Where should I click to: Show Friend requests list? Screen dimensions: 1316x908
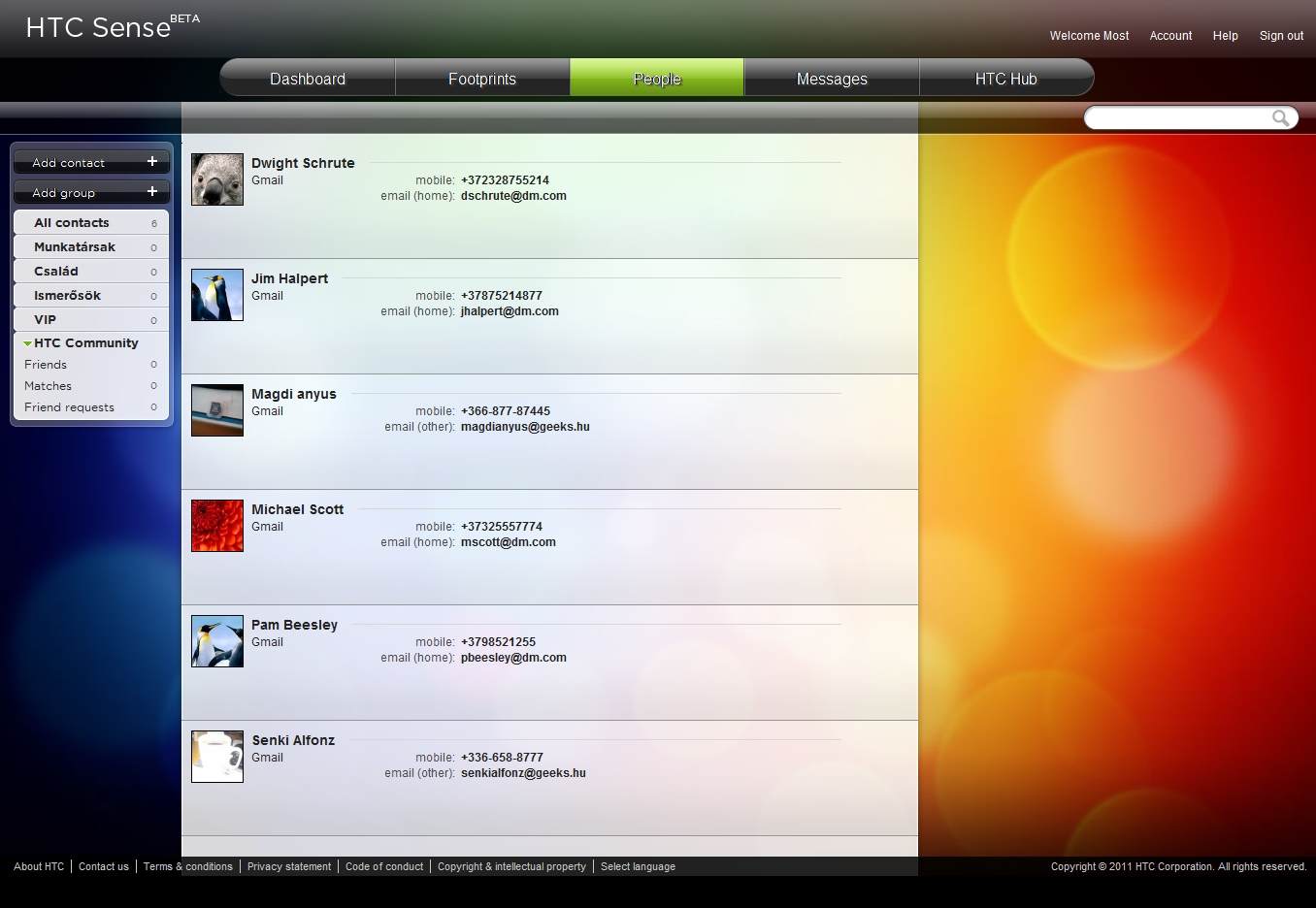click(x=69, y=407)
